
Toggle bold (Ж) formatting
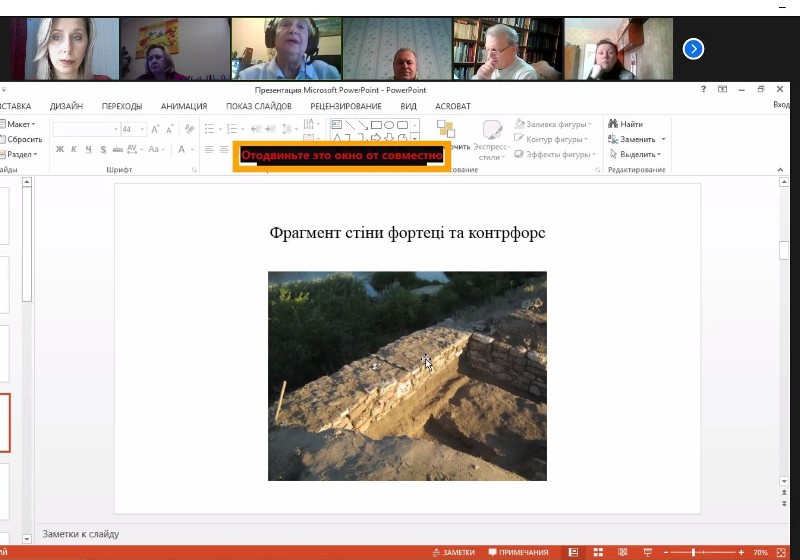coord(60,150)
